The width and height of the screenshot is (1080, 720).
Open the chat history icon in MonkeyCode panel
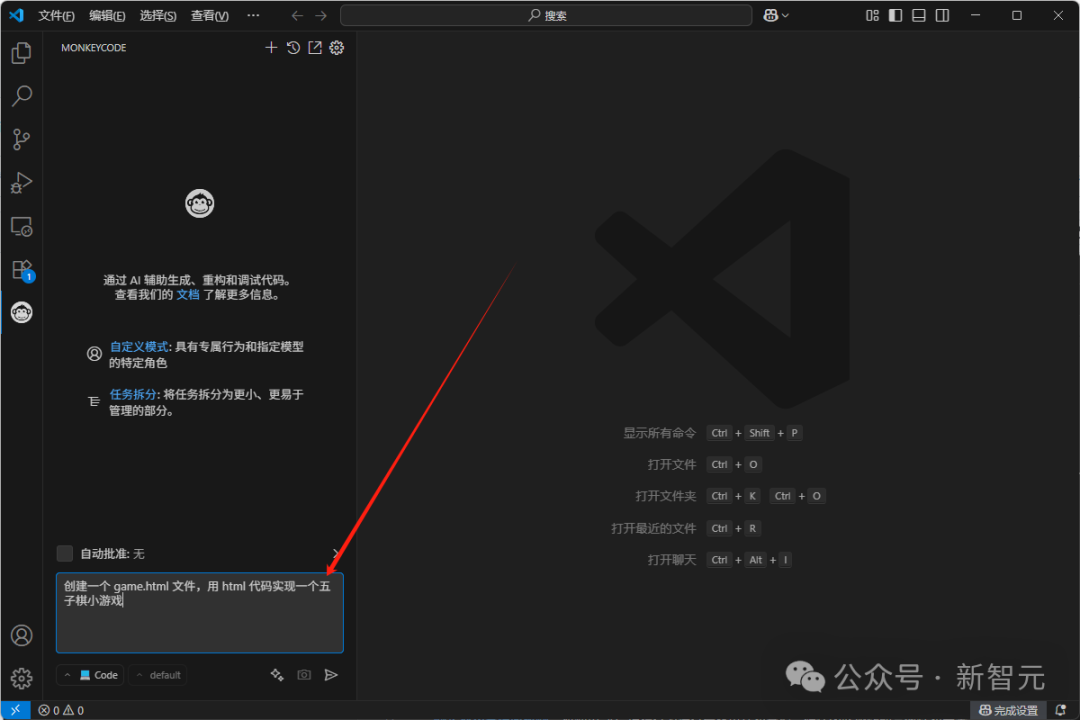click(x=293, y=47)
